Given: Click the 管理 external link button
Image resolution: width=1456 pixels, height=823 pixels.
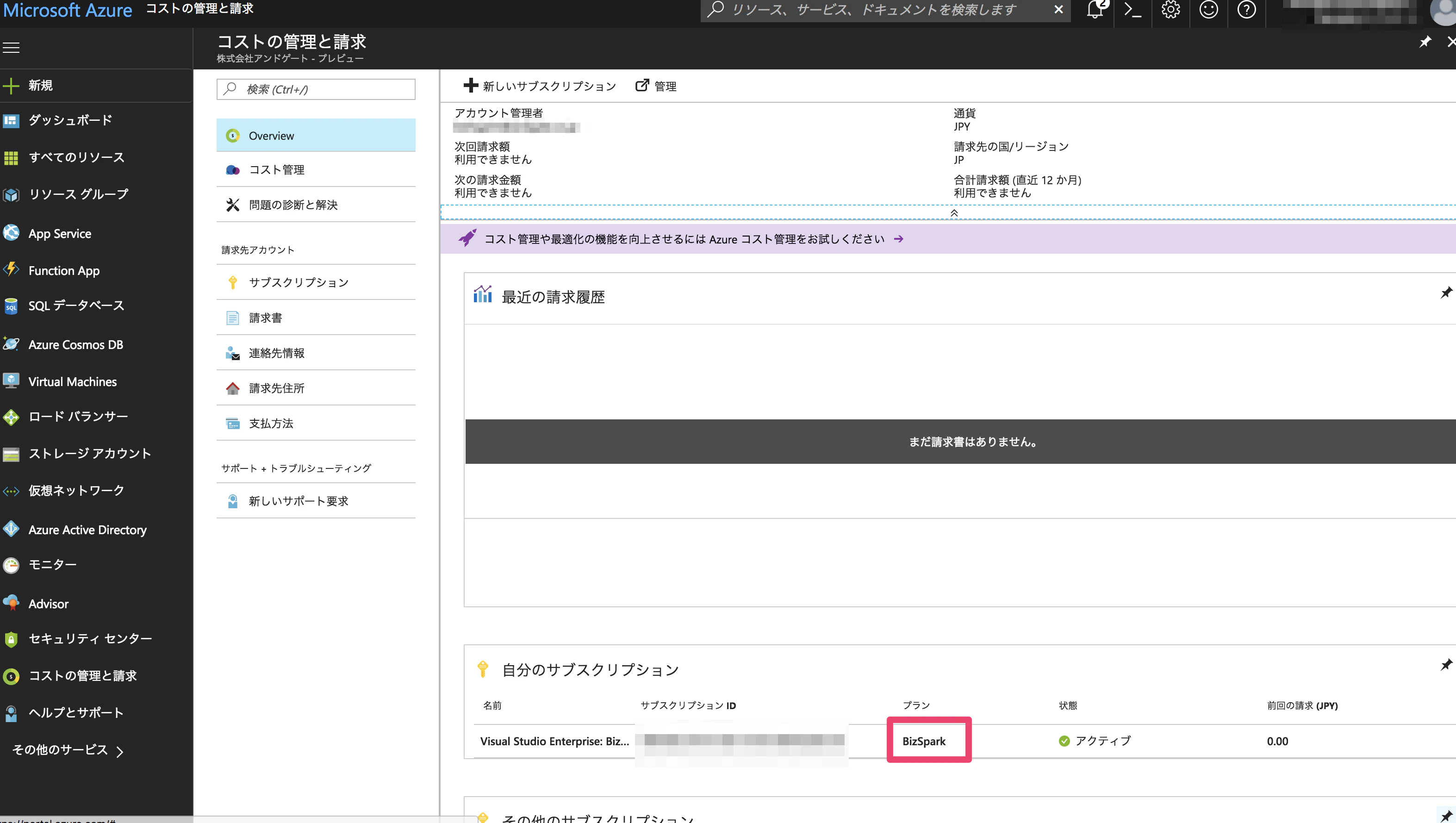Looking at the screenshot, I should (x=656, y=86).
